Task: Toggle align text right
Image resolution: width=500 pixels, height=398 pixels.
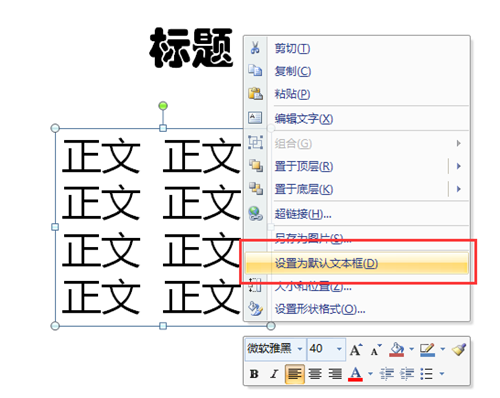Action: (335, 374)
